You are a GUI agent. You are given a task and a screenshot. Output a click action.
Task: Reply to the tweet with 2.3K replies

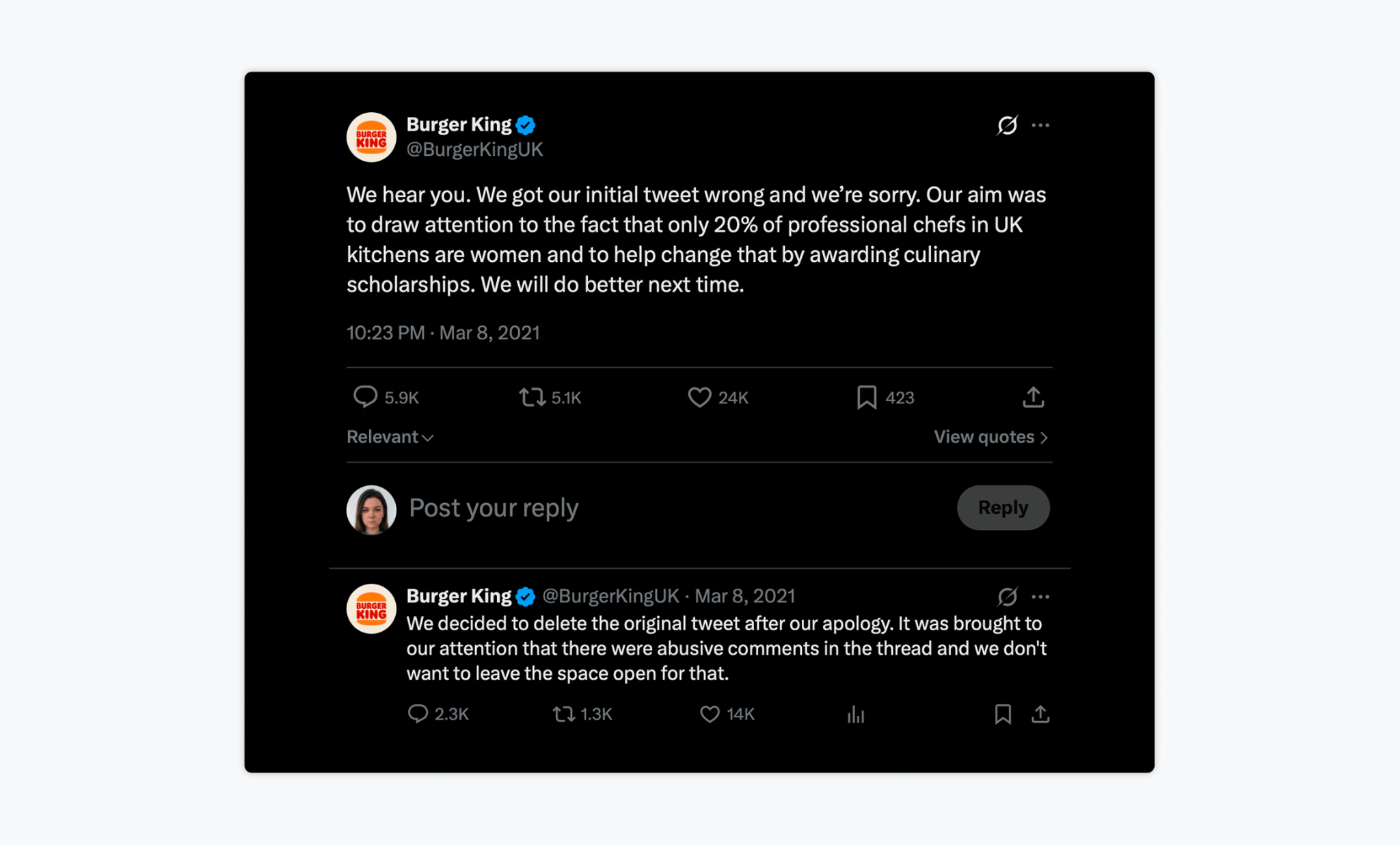(x=418, y=714)
